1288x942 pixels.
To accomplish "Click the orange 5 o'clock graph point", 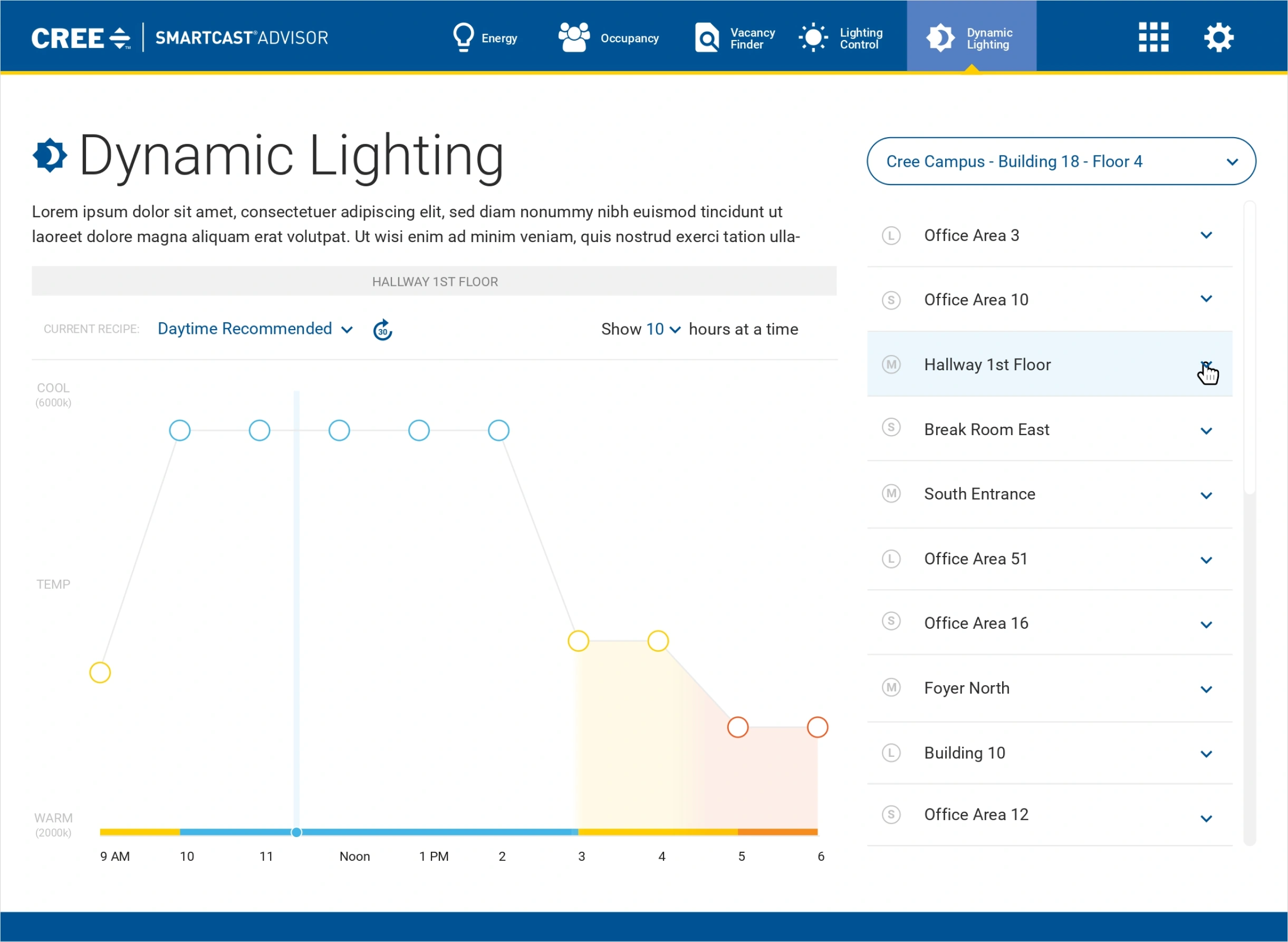I will click(x=738, y=727).
